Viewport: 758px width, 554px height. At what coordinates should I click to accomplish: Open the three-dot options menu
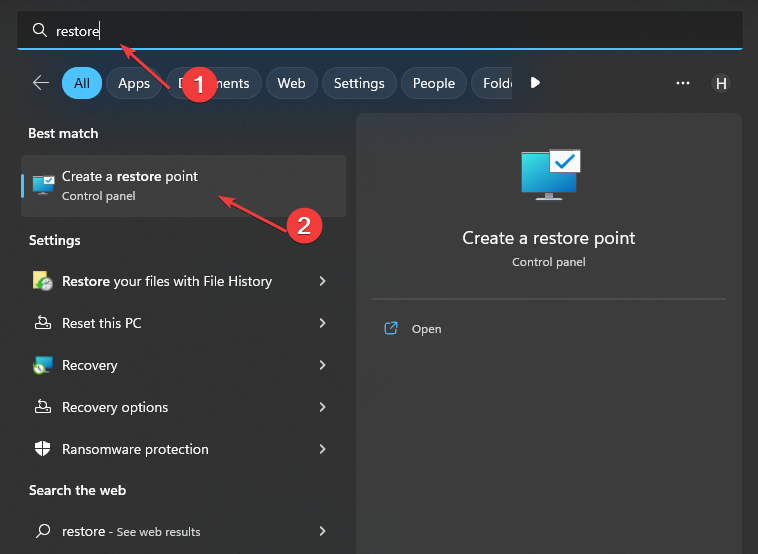[683, 83]
